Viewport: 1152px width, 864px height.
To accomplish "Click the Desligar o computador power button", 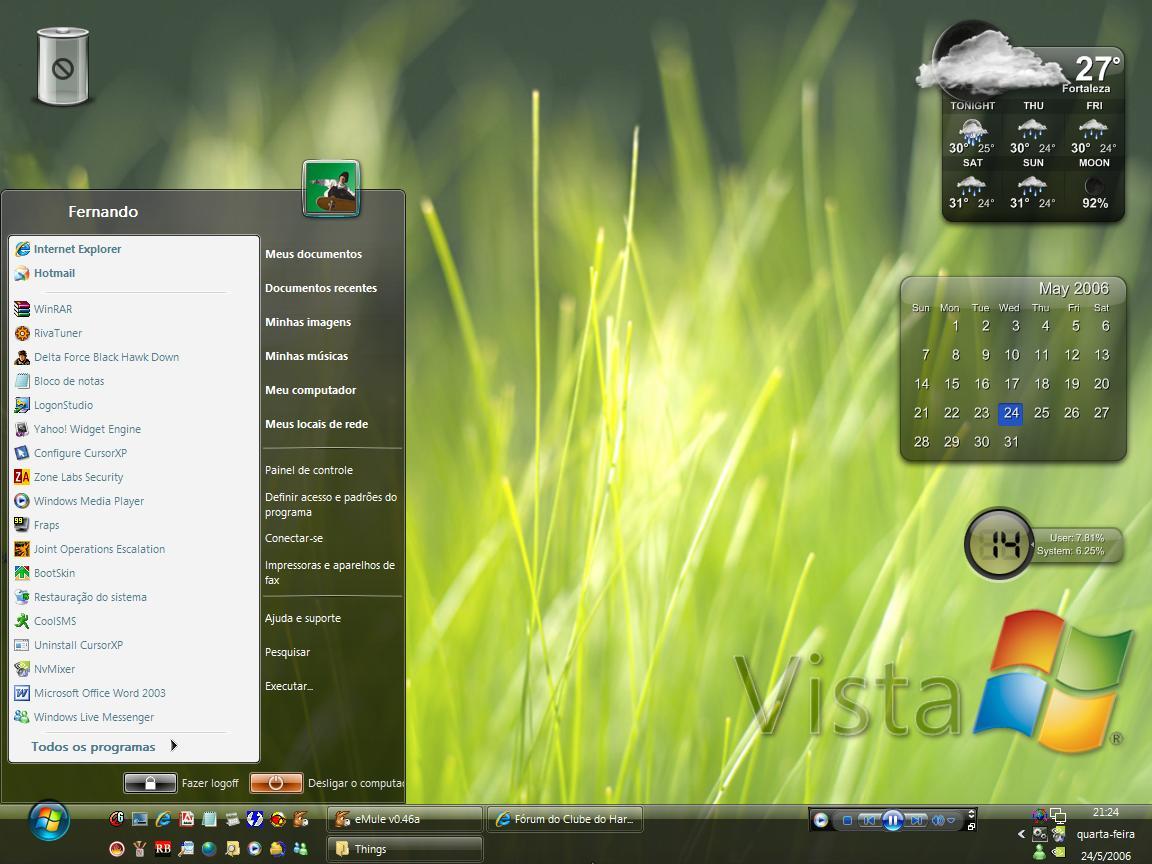I will point(276,783).
